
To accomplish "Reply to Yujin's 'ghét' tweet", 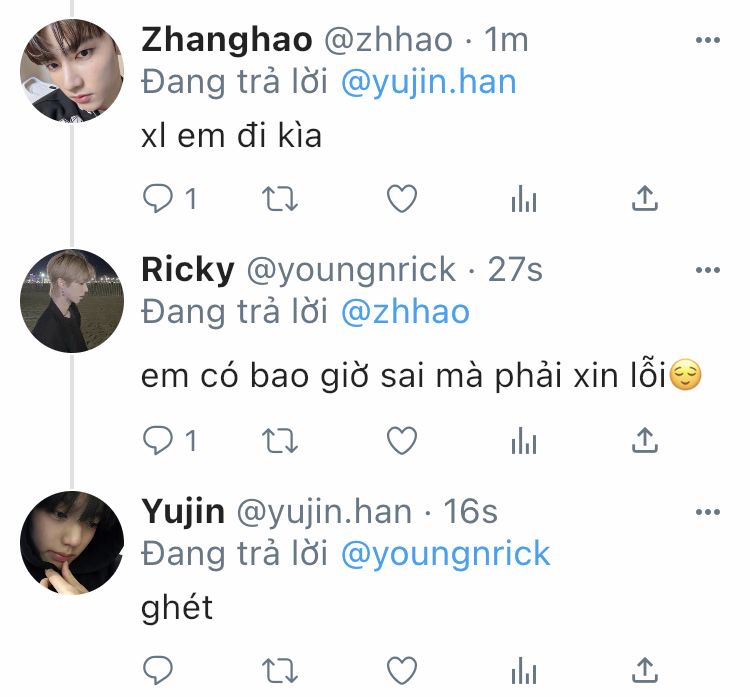I will point(158,670).
